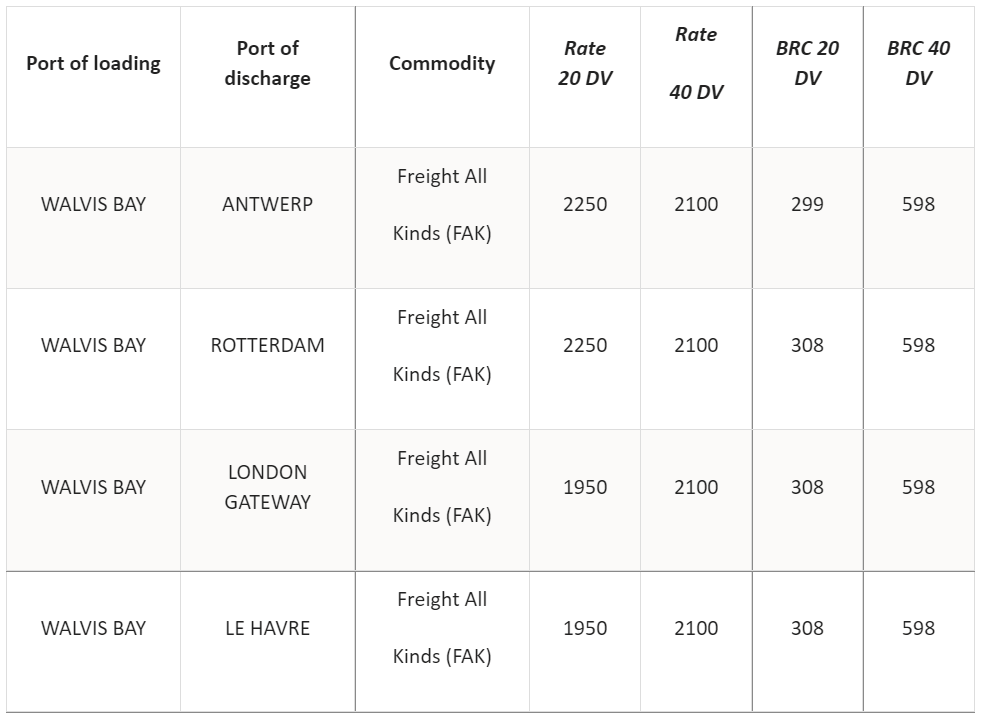Click the "Commodity" column header
The image size is (981, 719).
click(x=442, y=63)
